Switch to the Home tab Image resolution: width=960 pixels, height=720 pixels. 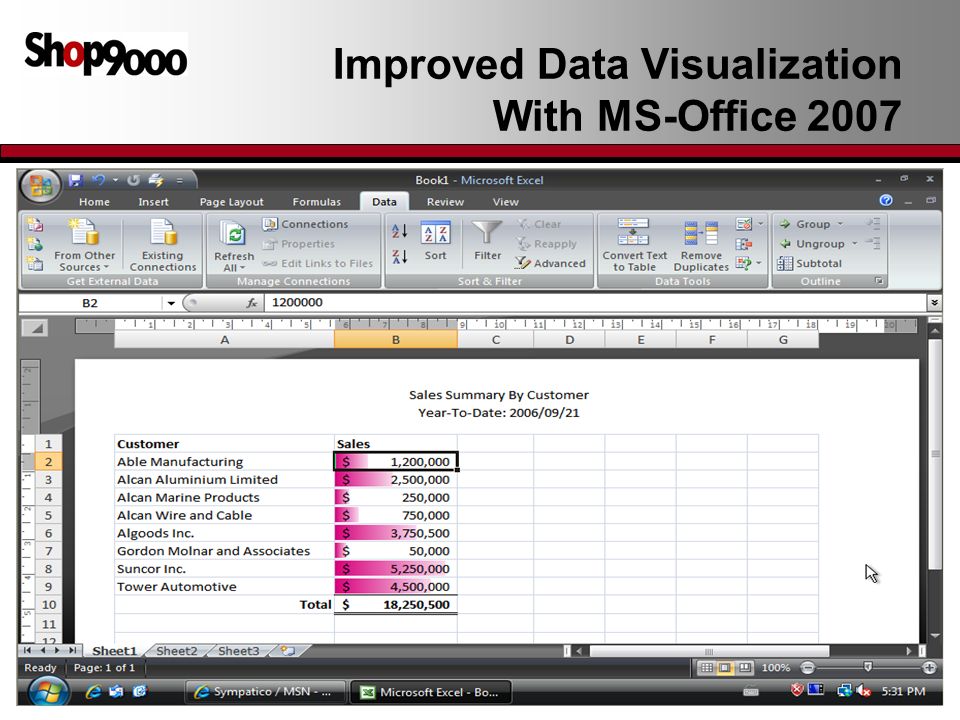pos(94,202)
